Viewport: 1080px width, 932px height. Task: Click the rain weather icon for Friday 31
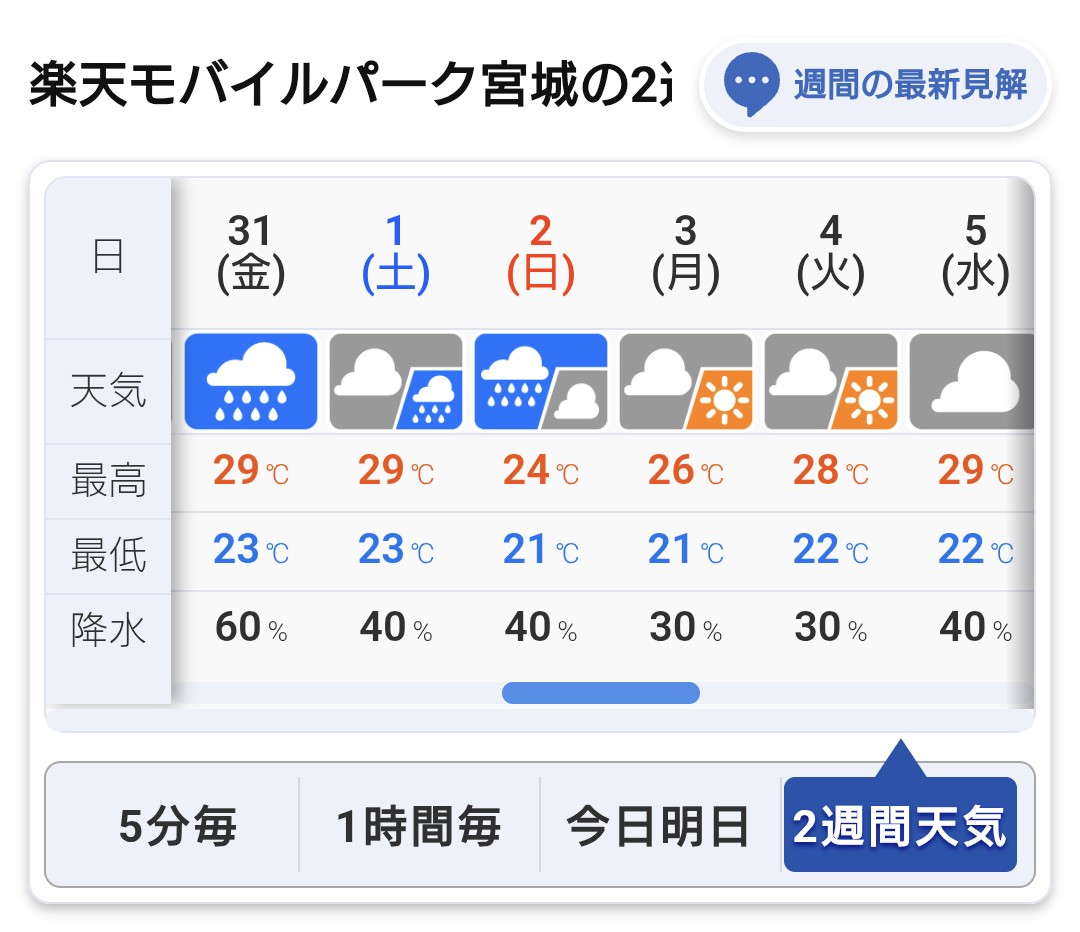251,382
